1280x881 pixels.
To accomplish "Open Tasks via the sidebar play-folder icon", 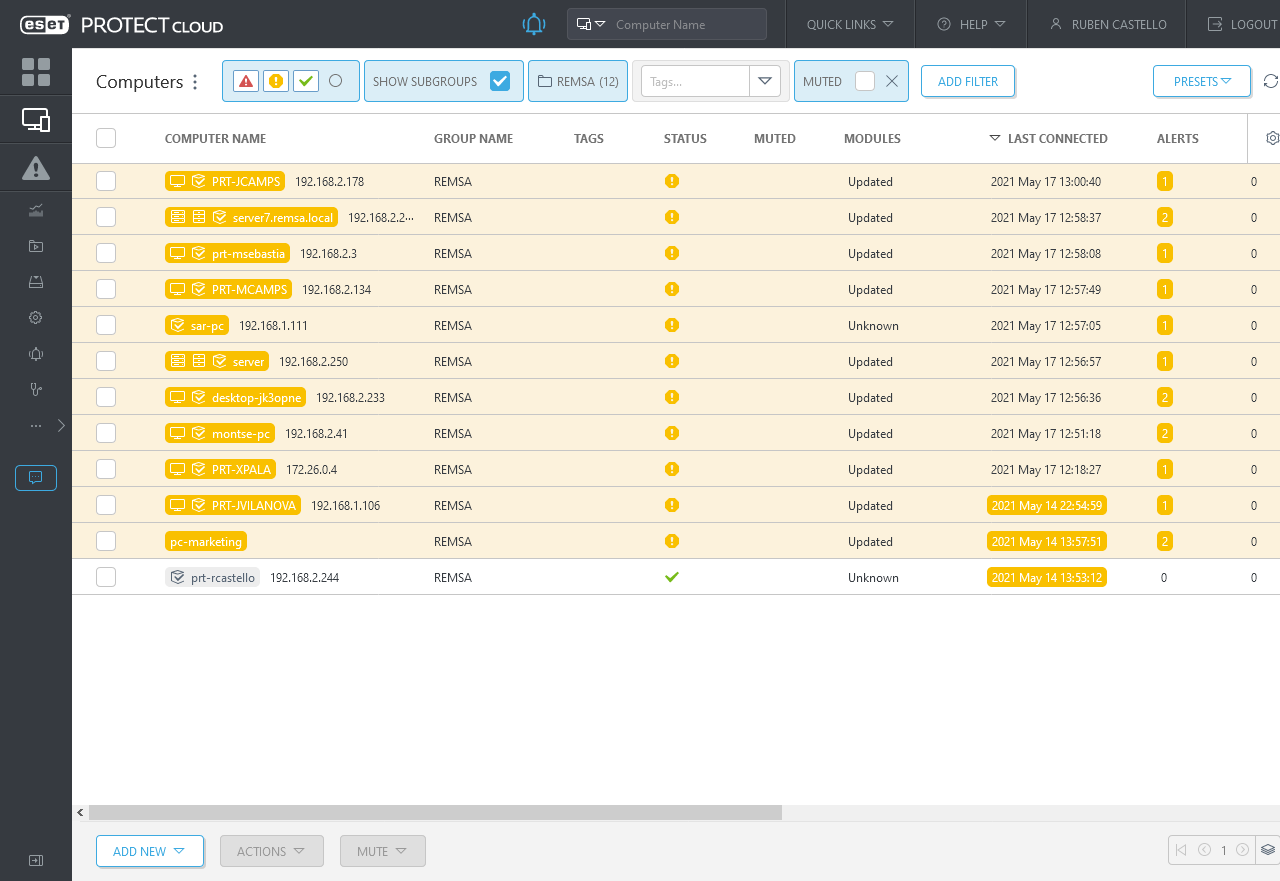I will [x=36, y=246].
